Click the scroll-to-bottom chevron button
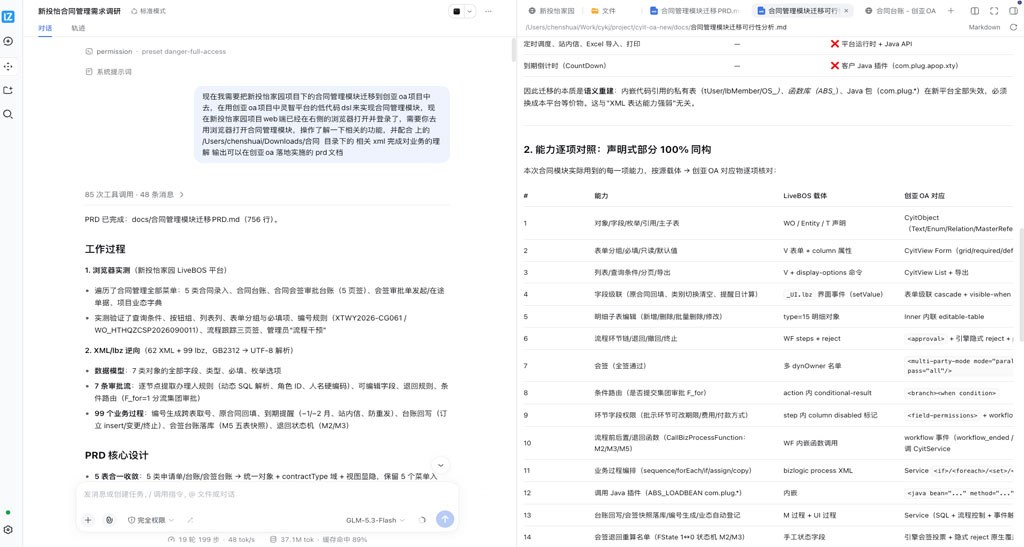Viewport: 1024px width, 547px height. [x=441, y=465]
